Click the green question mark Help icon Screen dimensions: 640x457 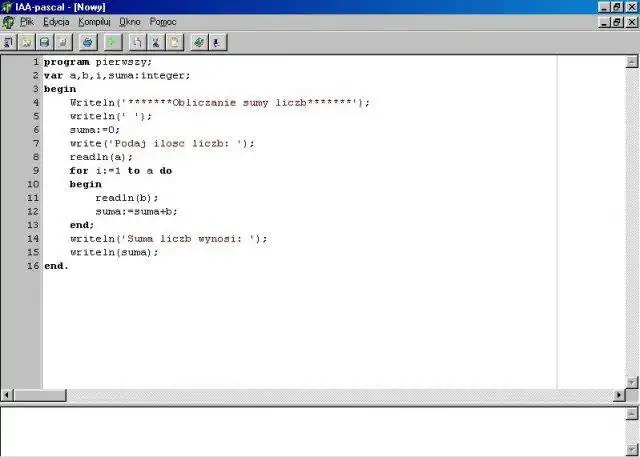click(x=112, y=42)
